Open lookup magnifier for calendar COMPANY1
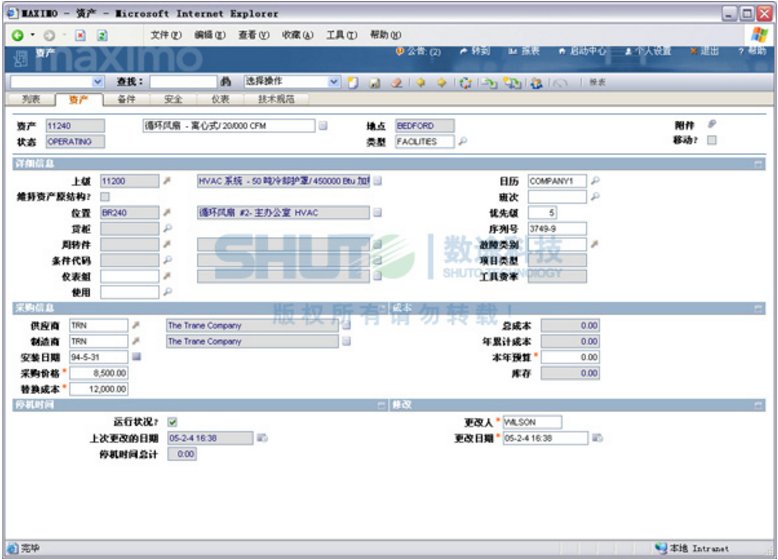778x560 pixels. tap(595, 181)
